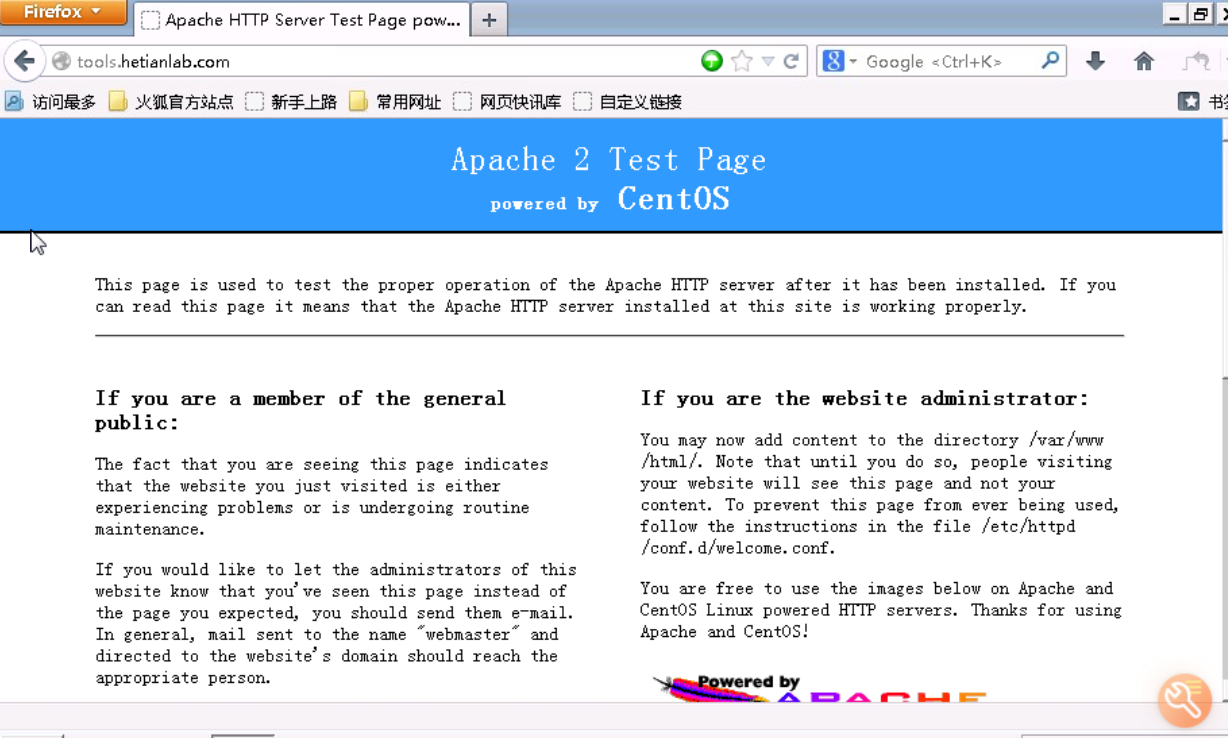Image resolution: width=1228 pixels, height=738 pixels.
Task: Minimize the Firefox window
Action: tap(1175, 13)
